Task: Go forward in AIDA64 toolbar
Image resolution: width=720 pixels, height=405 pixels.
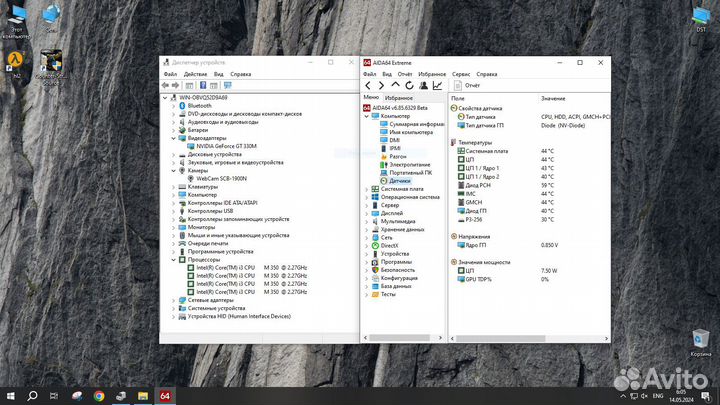Action: tap(381, 85)
